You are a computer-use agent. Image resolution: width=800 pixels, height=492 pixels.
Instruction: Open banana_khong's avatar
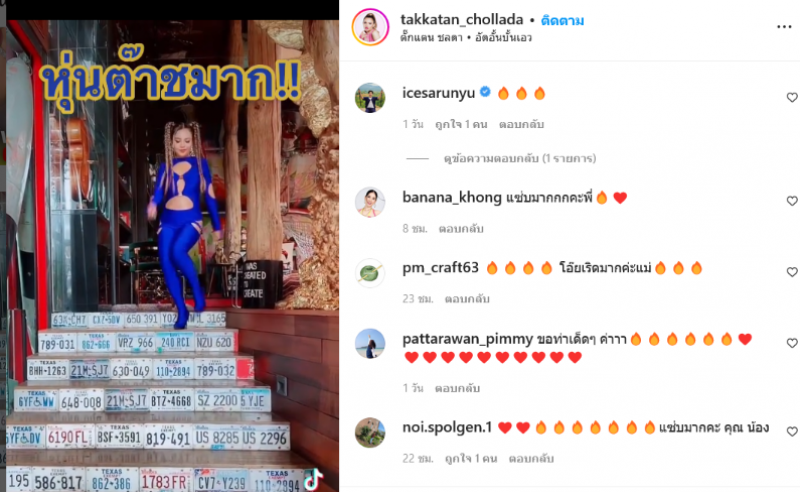[370, 202]
